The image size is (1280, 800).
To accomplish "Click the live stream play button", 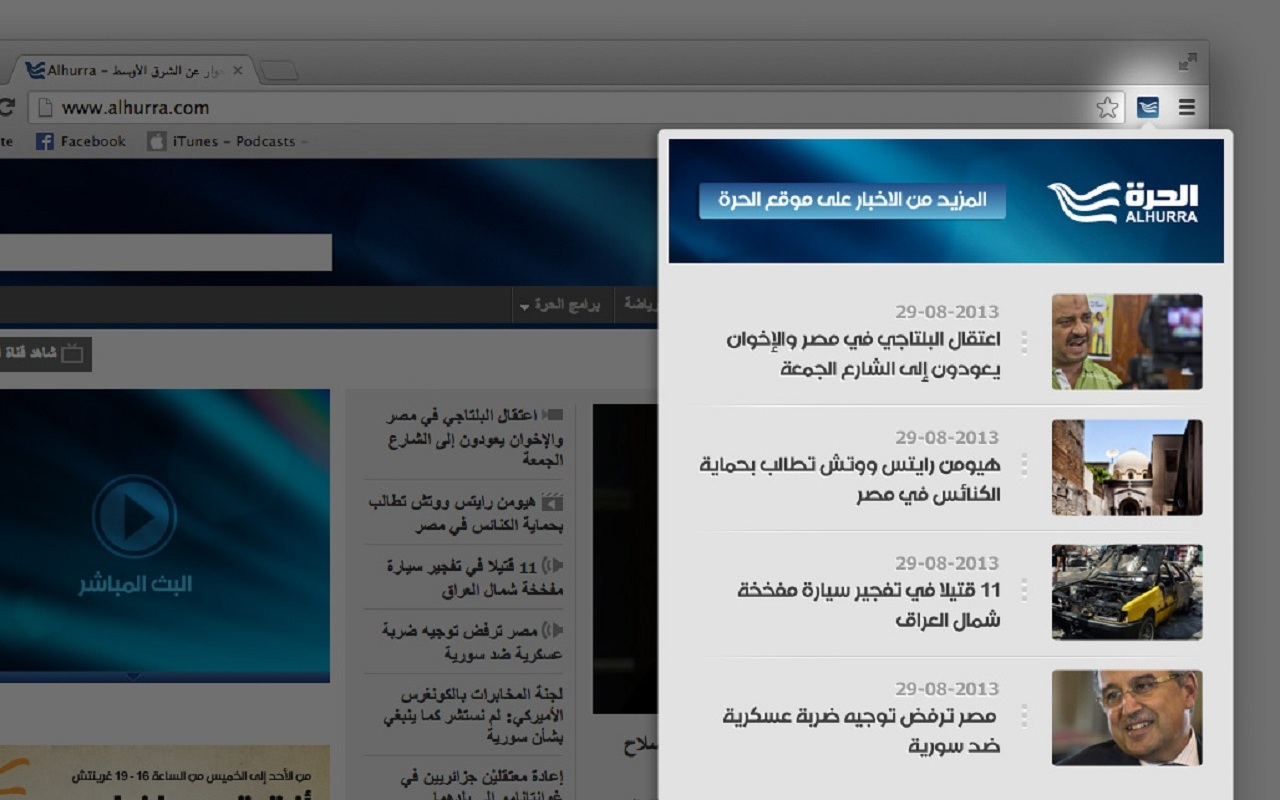I will click(135, 516).
